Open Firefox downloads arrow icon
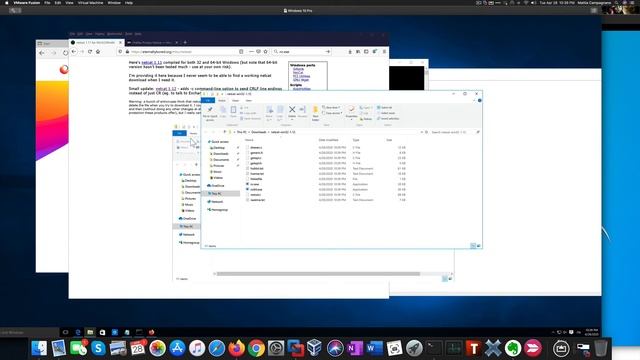 [x=350, y=52]
